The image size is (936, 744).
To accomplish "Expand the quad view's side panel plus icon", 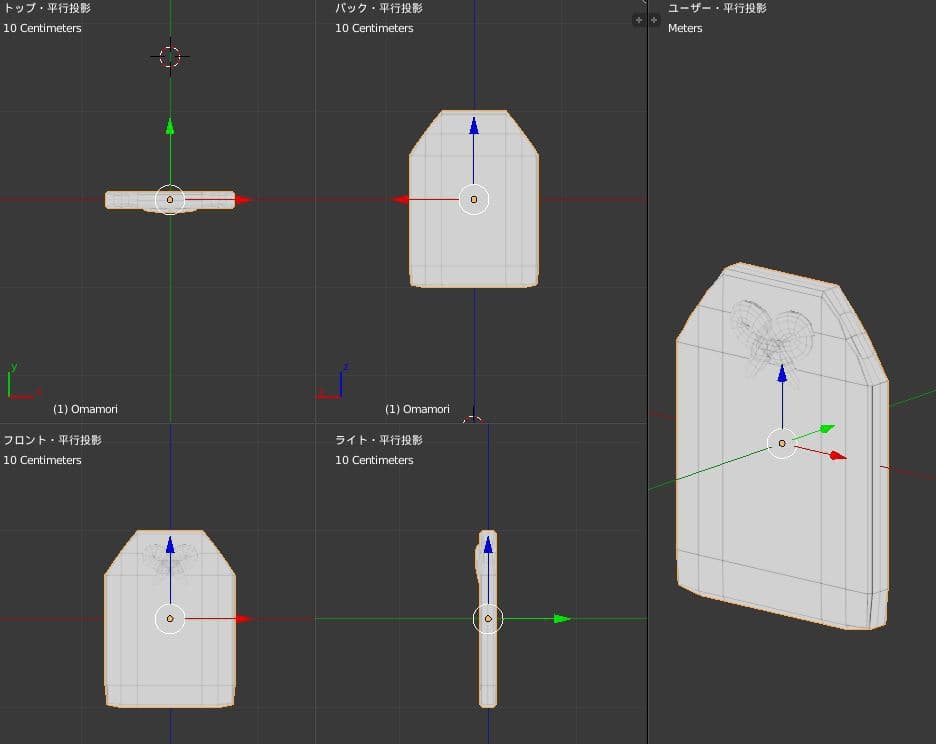I will click(x=639, y=20).
